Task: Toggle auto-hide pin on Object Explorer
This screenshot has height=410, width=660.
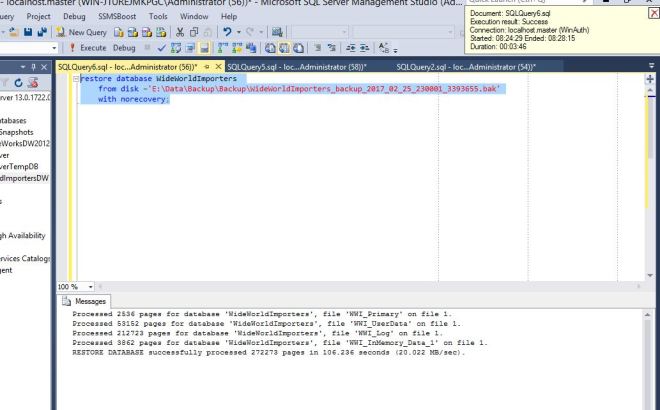Action: (35, 66)
